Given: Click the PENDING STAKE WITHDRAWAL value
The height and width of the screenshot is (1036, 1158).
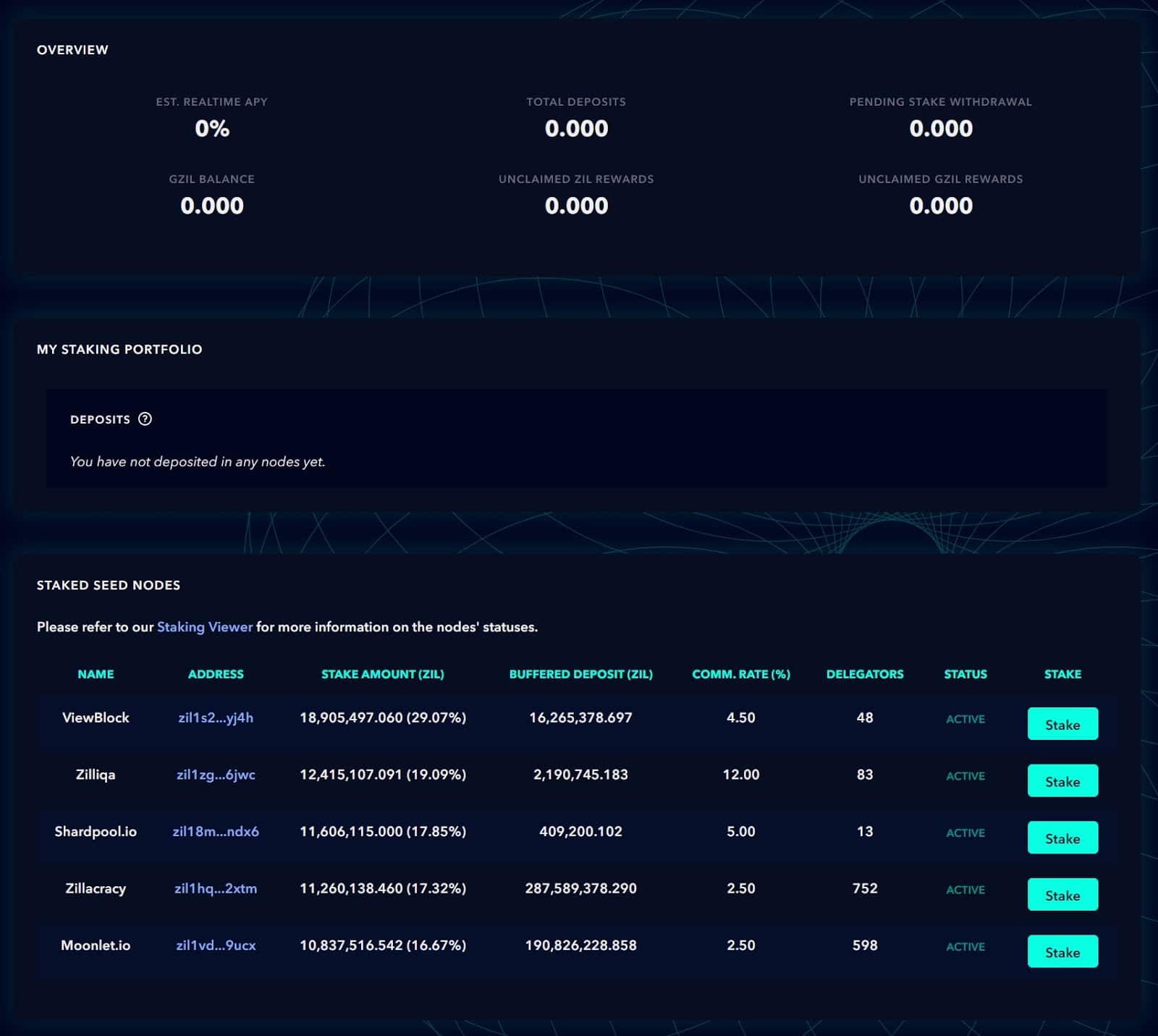Looking at the screenshot, I should (x=941, y=129).
